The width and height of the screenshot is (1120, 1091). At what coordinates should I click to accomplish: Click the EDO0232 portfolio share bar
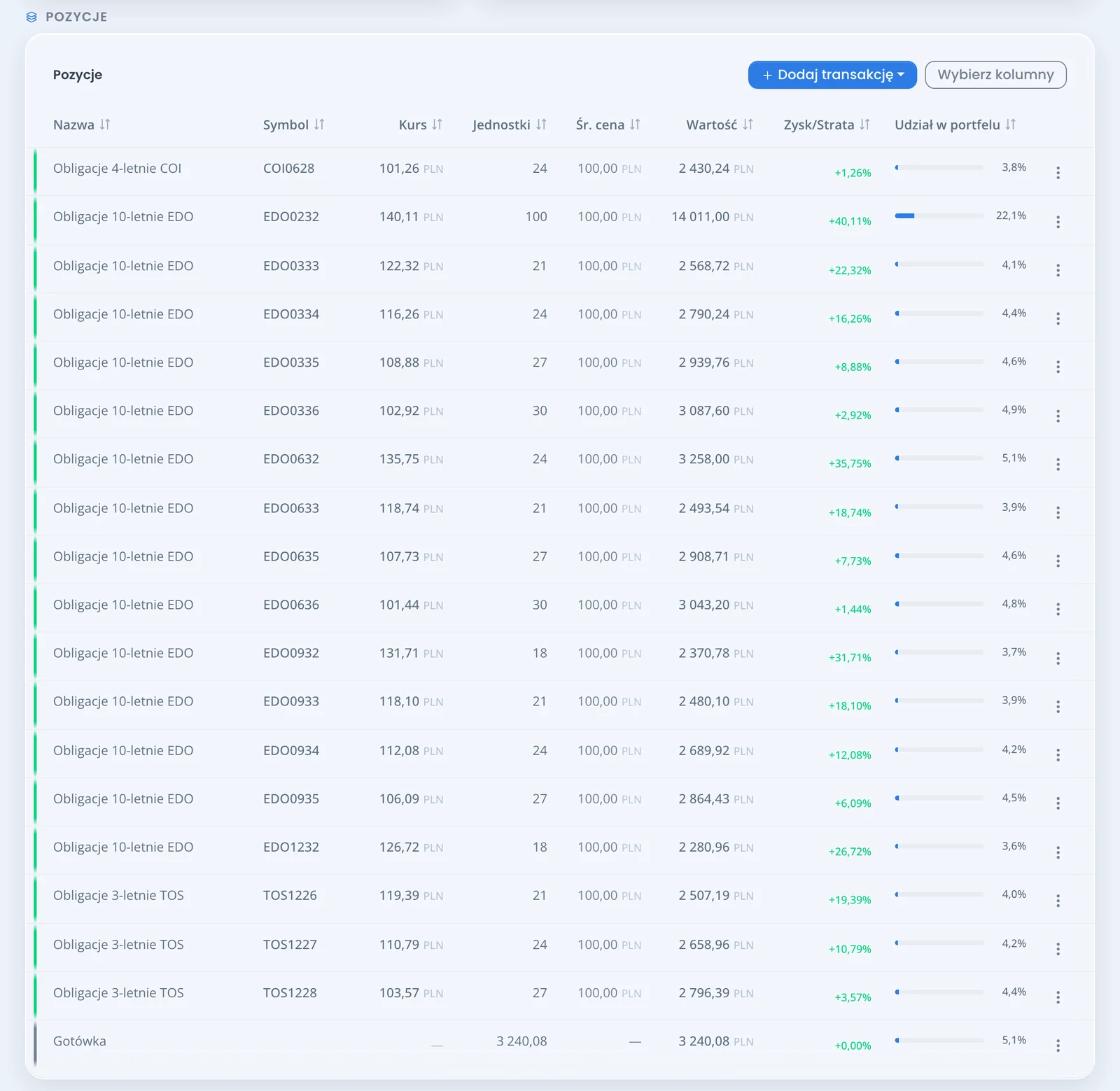[939, 216]
